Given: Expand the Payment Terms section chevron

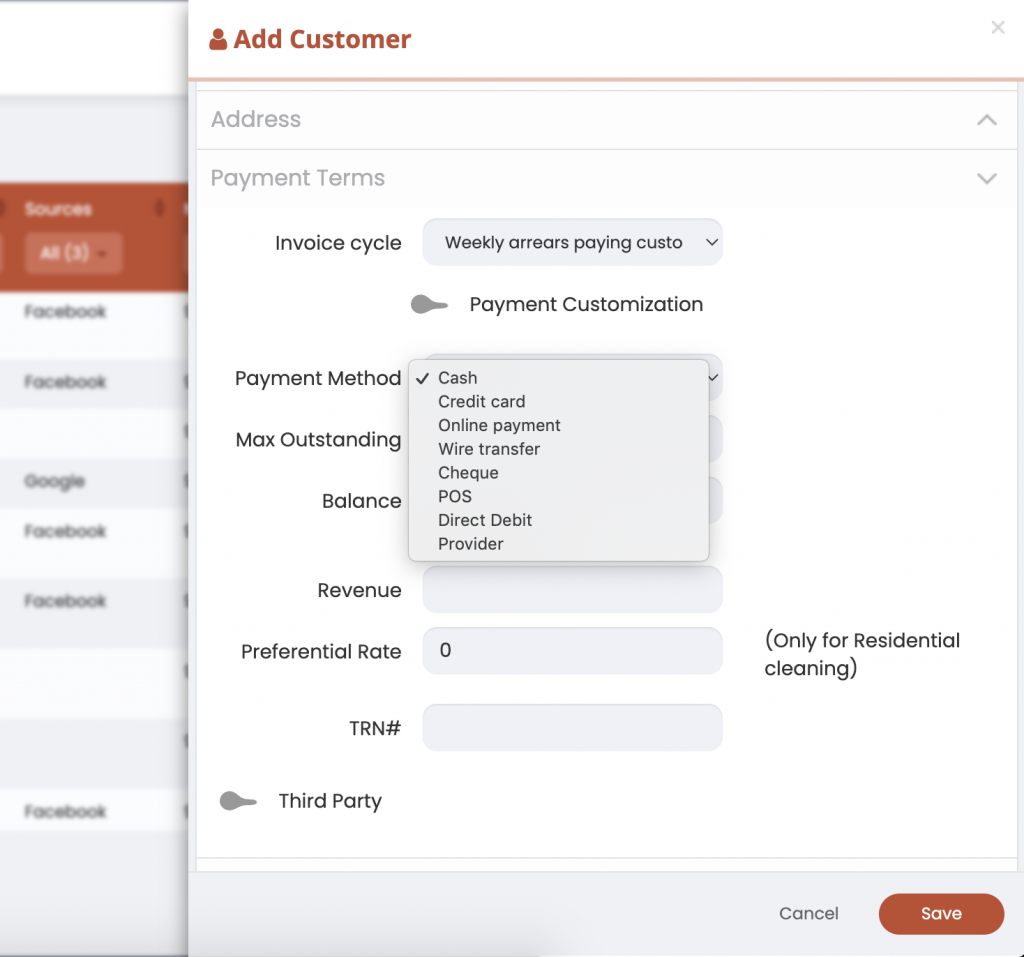Looking at the screenshot, I should 986,179.
